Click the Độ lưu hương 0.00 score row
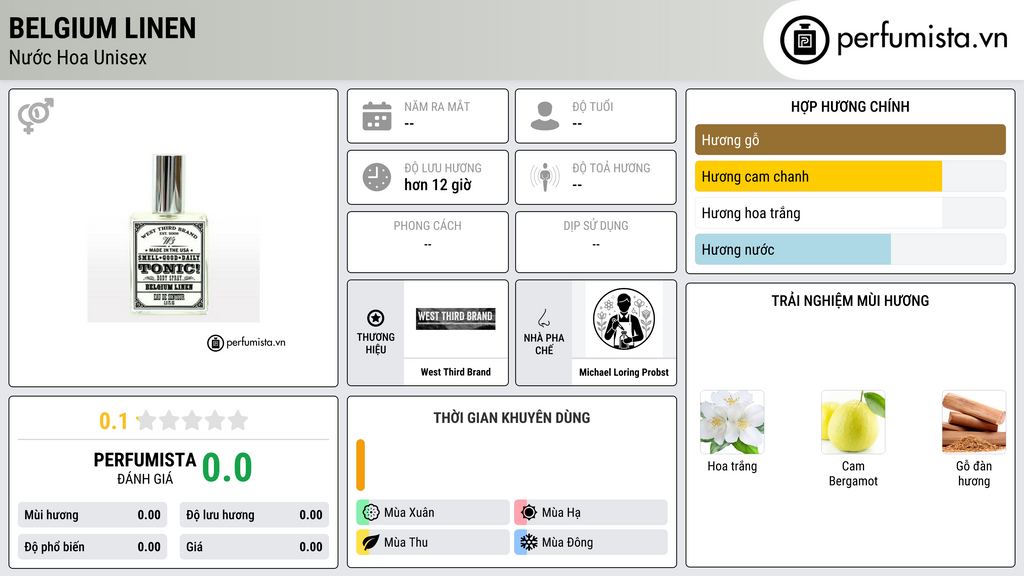 tap(254, 515)
